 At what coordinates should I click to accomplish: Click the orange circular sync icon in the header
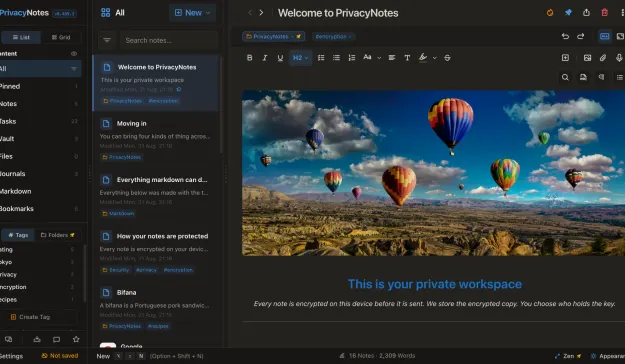pos(550,13)
